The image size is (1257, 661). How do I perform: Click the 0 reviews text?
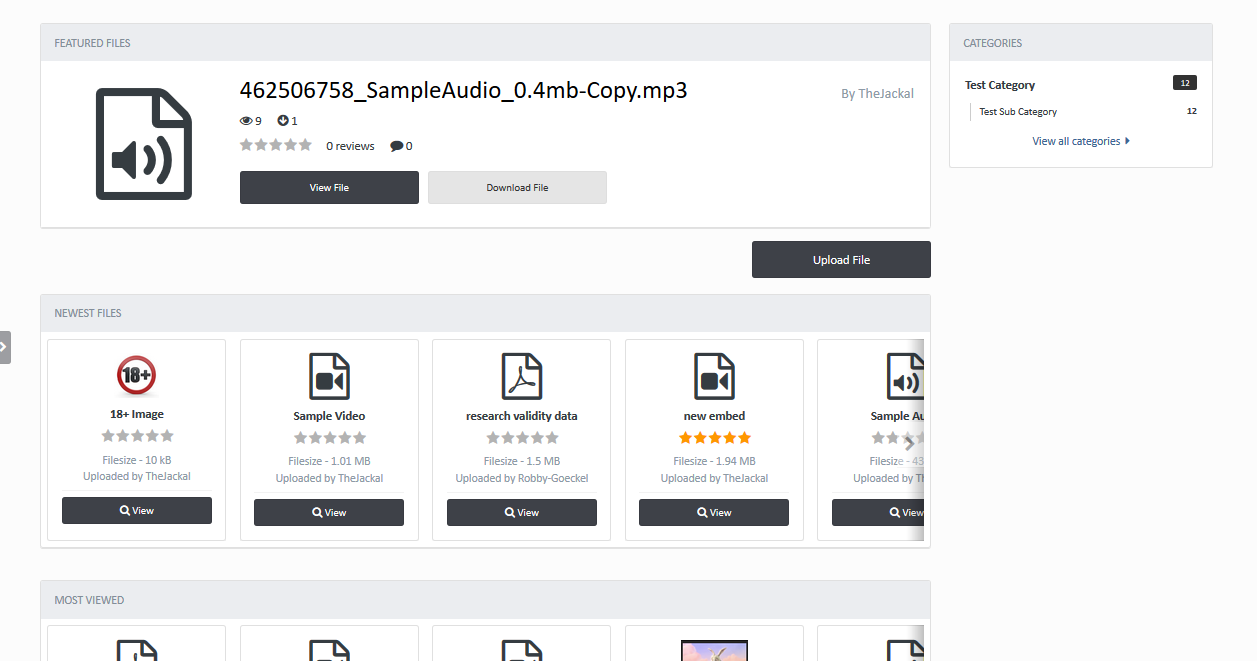coord(350,146)
